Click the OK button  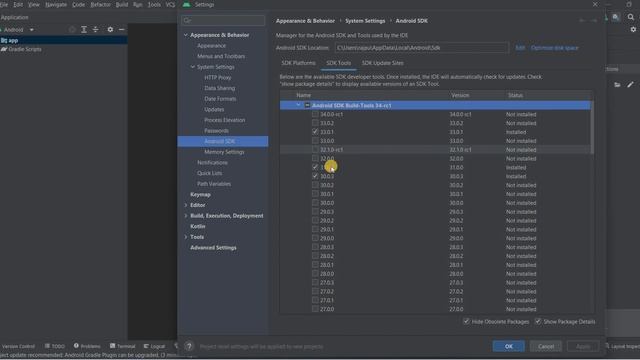(x=509, y=346)
